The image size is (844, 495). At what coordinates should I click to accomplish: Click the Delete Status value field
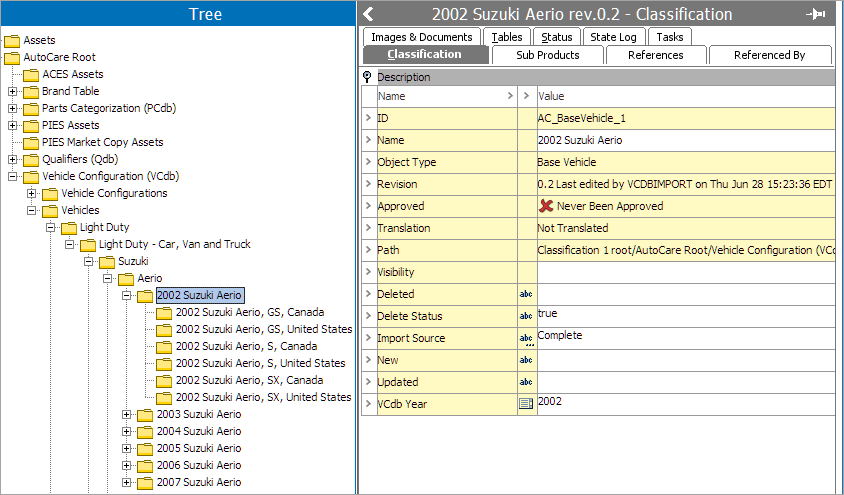click(685, 315)
